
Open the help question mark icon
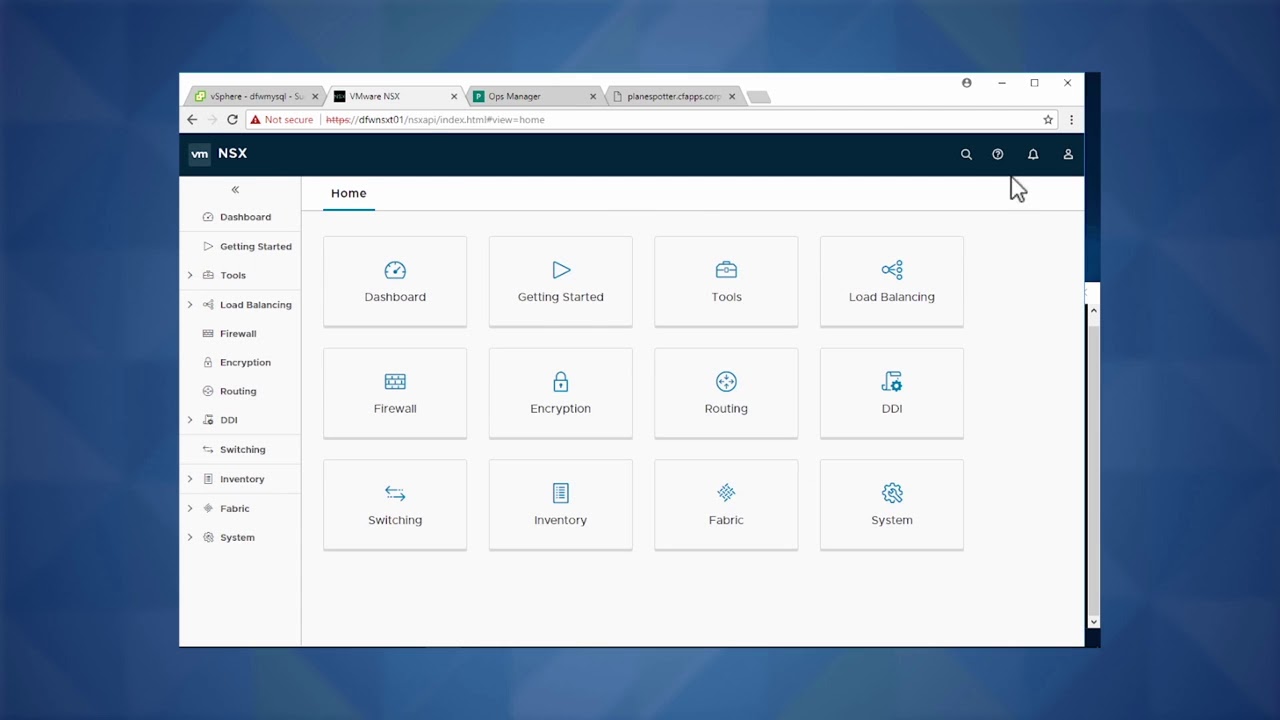[x=997, y=155]
